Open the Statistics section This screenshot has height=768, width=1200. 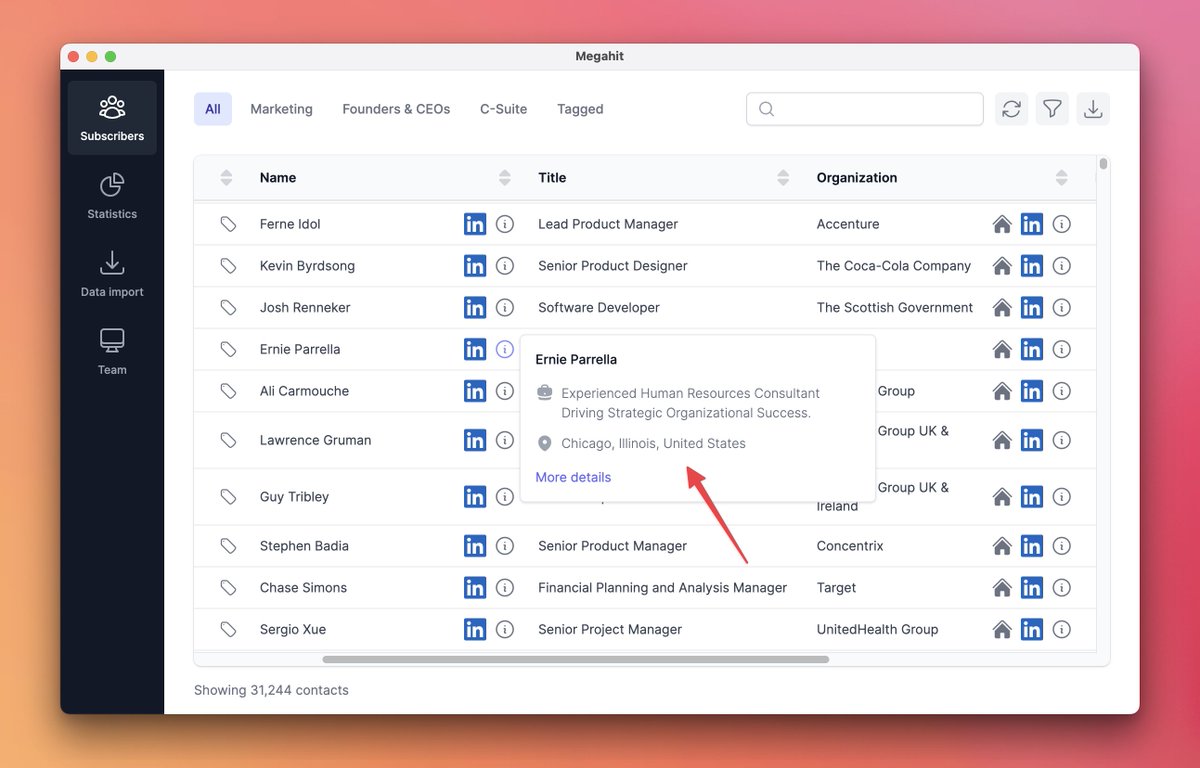coord(112,196)
